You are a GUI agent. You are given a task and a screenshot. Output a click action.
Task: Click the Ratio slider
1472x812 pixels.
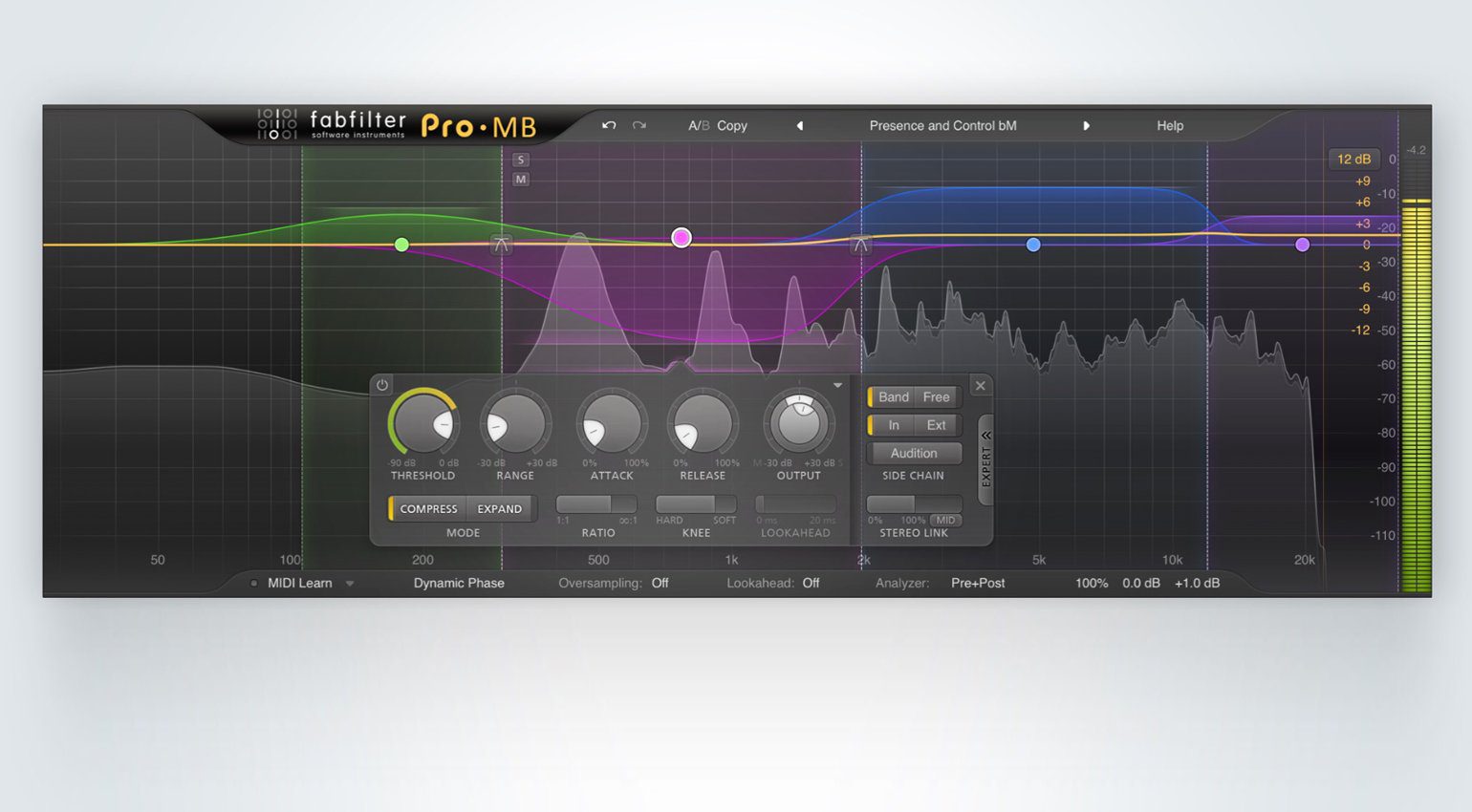596,503
